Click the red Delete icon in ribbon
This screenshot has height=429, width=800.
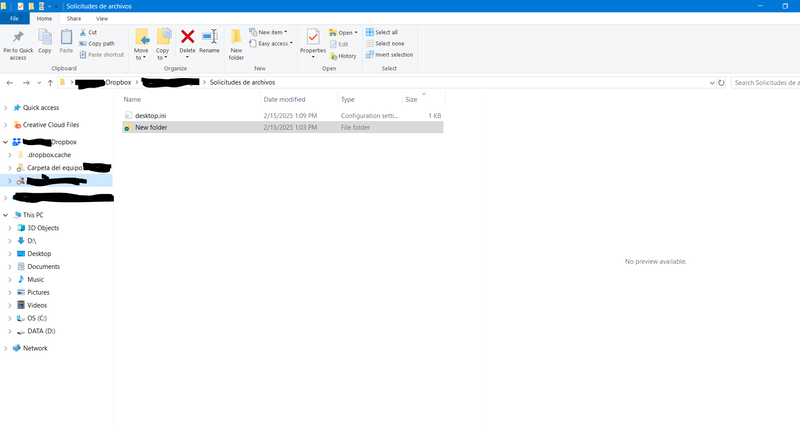pos(187,37)
